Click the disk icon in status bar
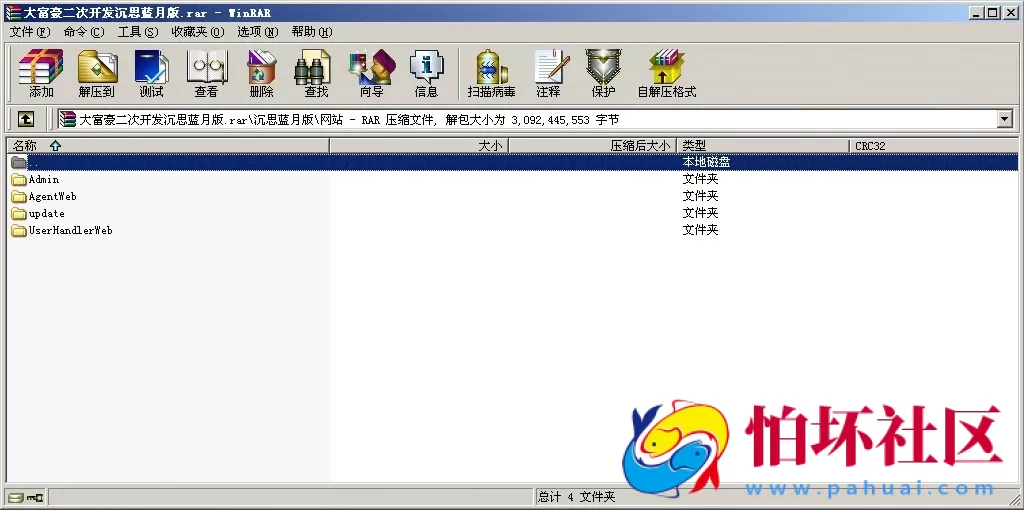 point(16,498)
